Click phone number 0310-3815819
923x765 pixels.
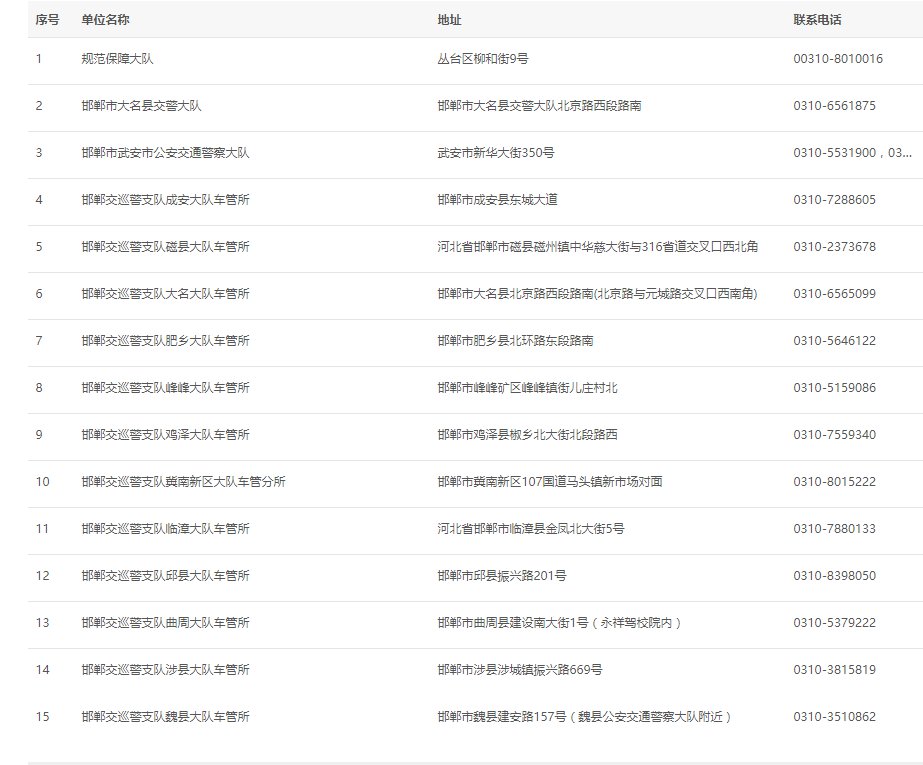(834, 670)
